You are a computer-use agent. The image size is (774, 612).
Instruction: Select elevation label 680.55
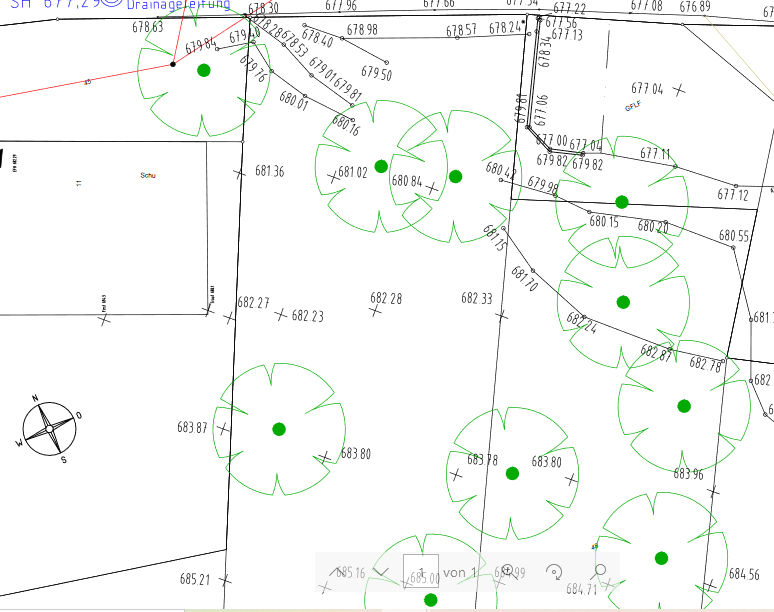coord(734,236)
